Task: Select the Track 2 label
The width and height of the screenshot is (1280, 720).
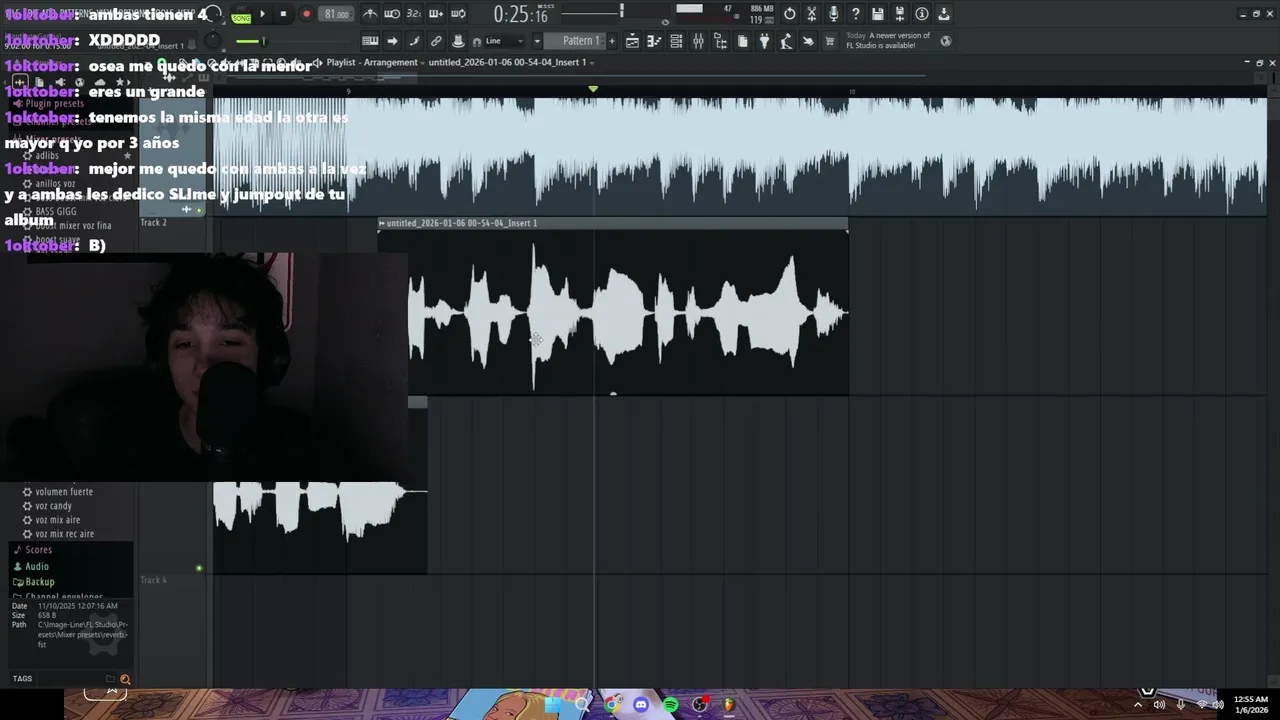Action: [x=153, y=222]
